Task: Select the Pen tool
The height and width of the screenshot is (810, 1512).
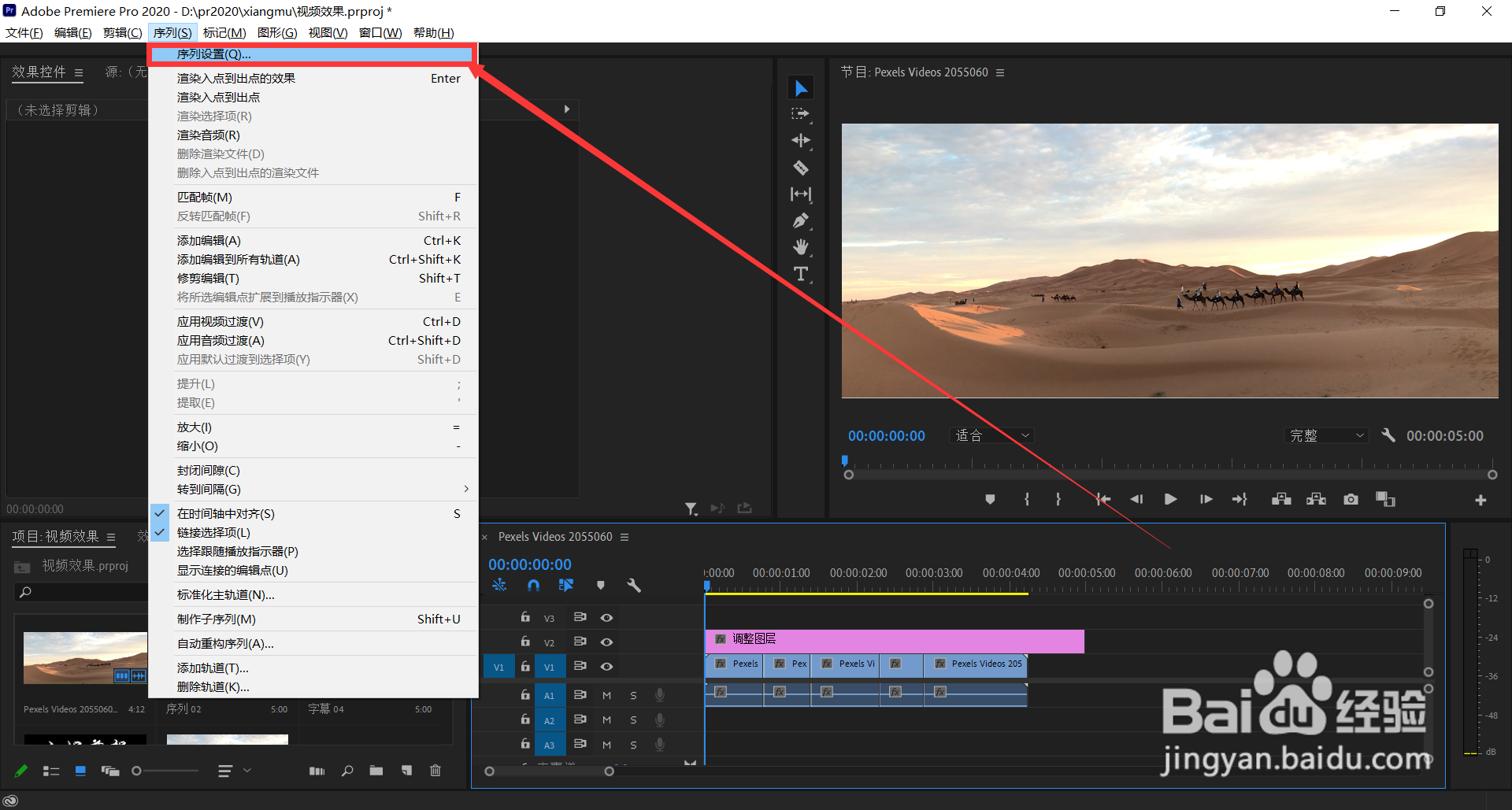Action: pos(801,221)
